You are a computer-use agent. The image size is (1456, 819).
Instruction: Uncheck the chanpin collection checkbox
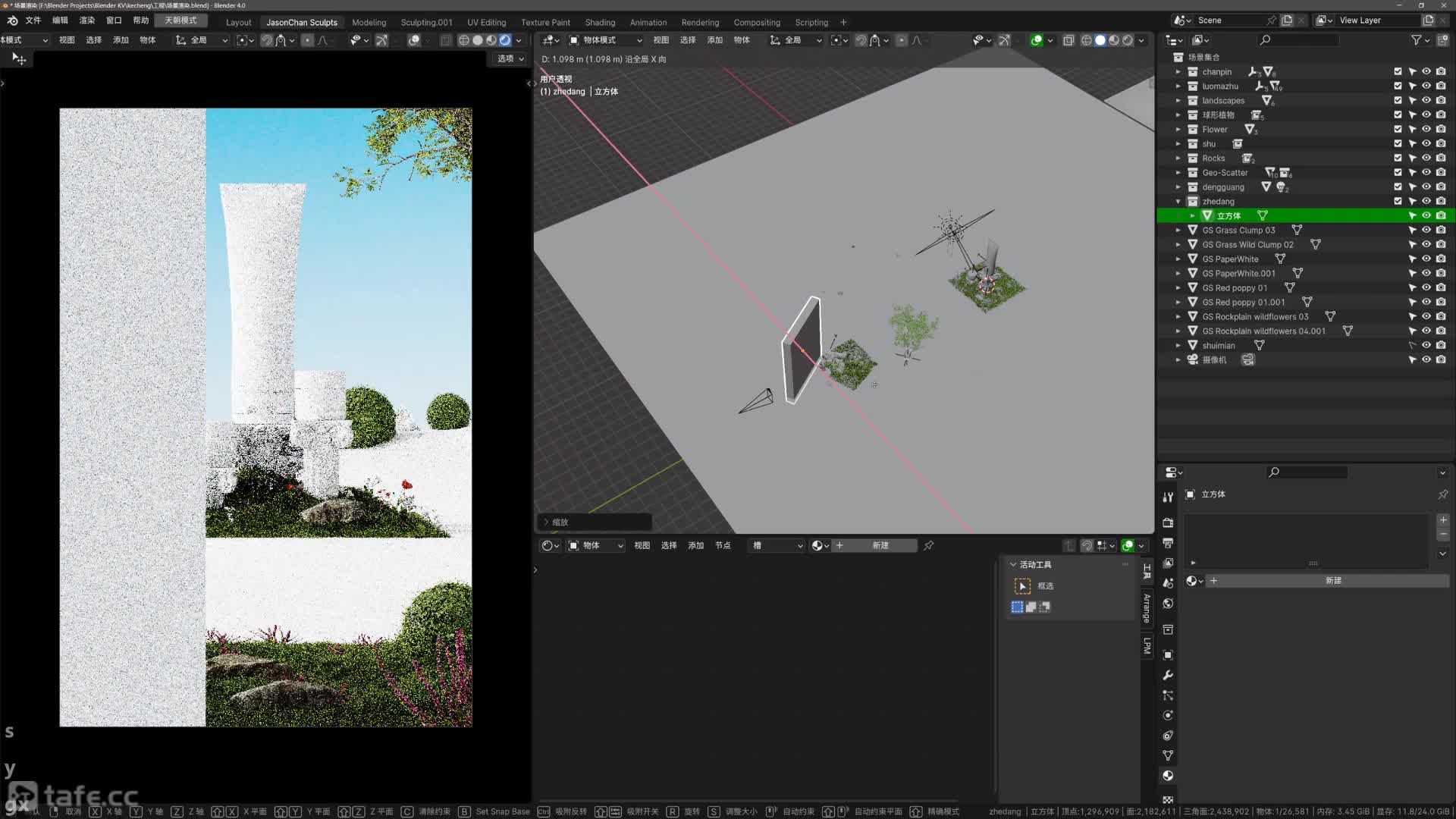[x=1398, y=71]
